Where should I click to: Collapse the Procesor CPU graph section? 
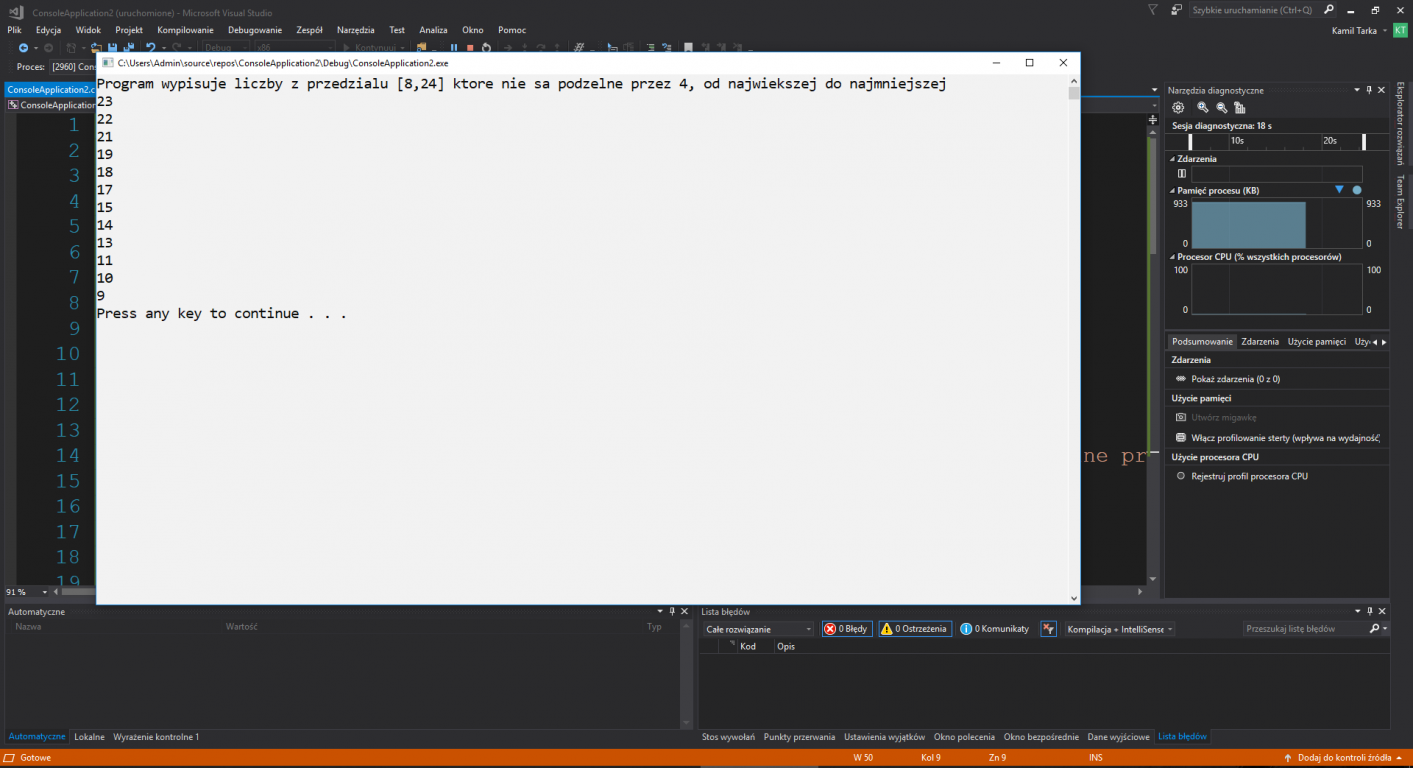(x=1172, y=257)
